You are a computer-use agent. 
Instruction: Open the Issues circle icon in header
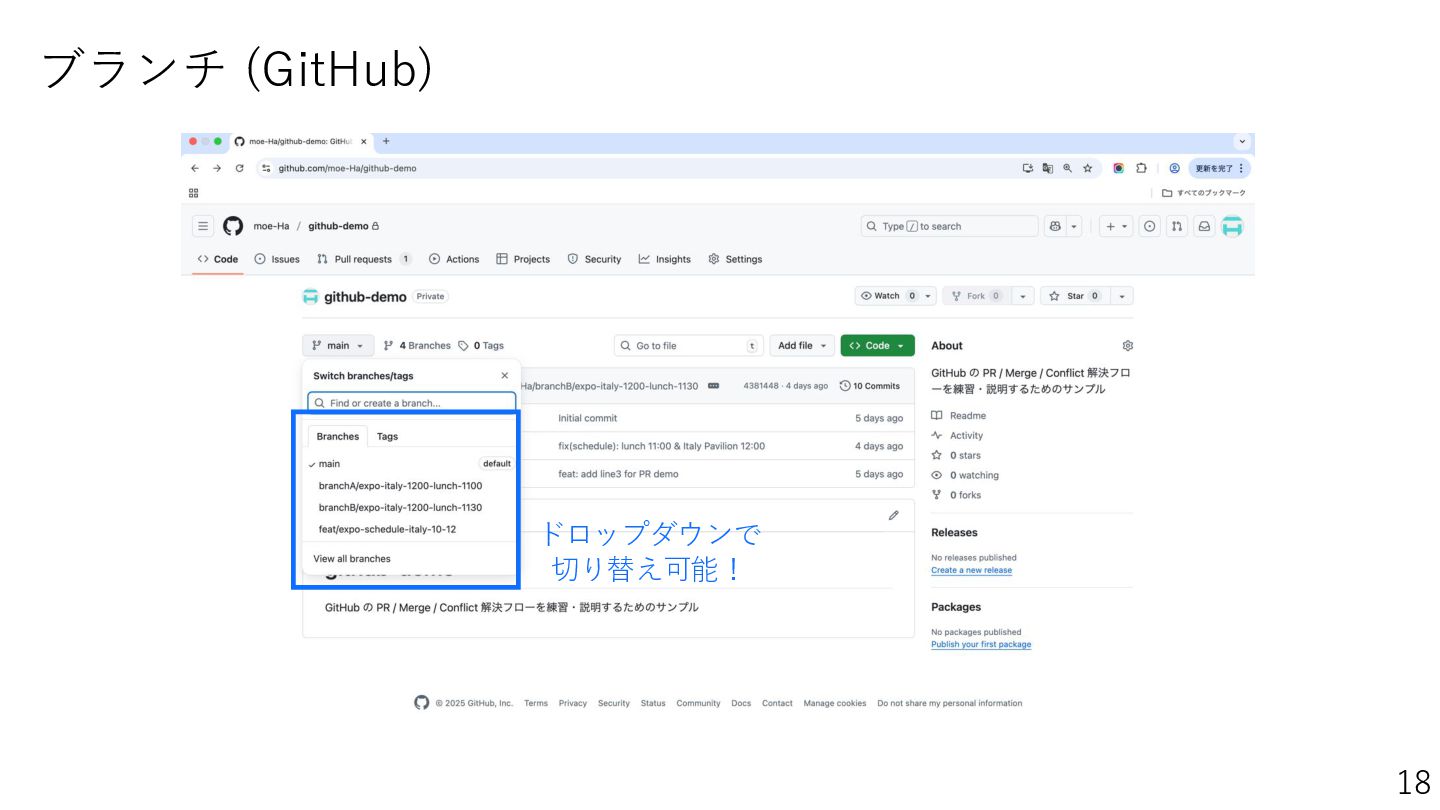coord(1150,226)
